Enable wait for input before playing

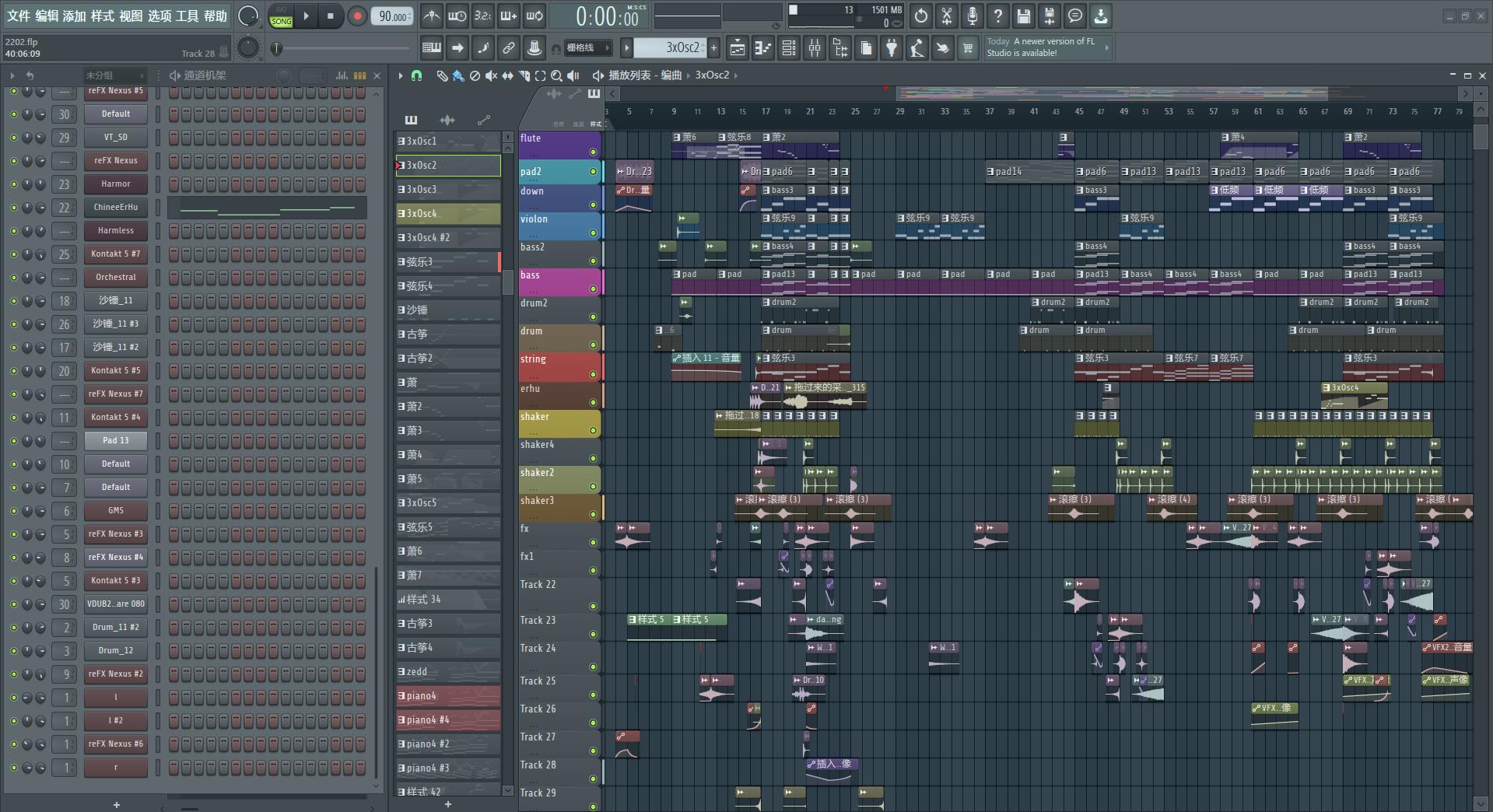457,16
